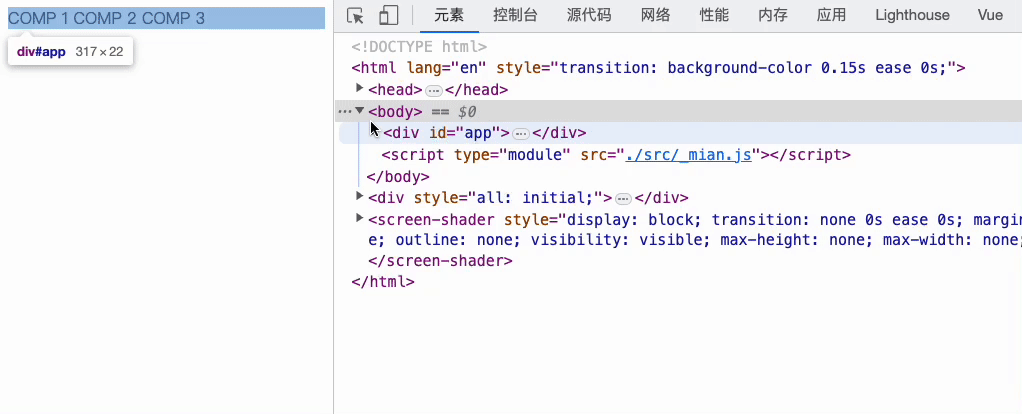Collapse the body element node
This screenshot has width=1022, height=414.
[359, 110]
